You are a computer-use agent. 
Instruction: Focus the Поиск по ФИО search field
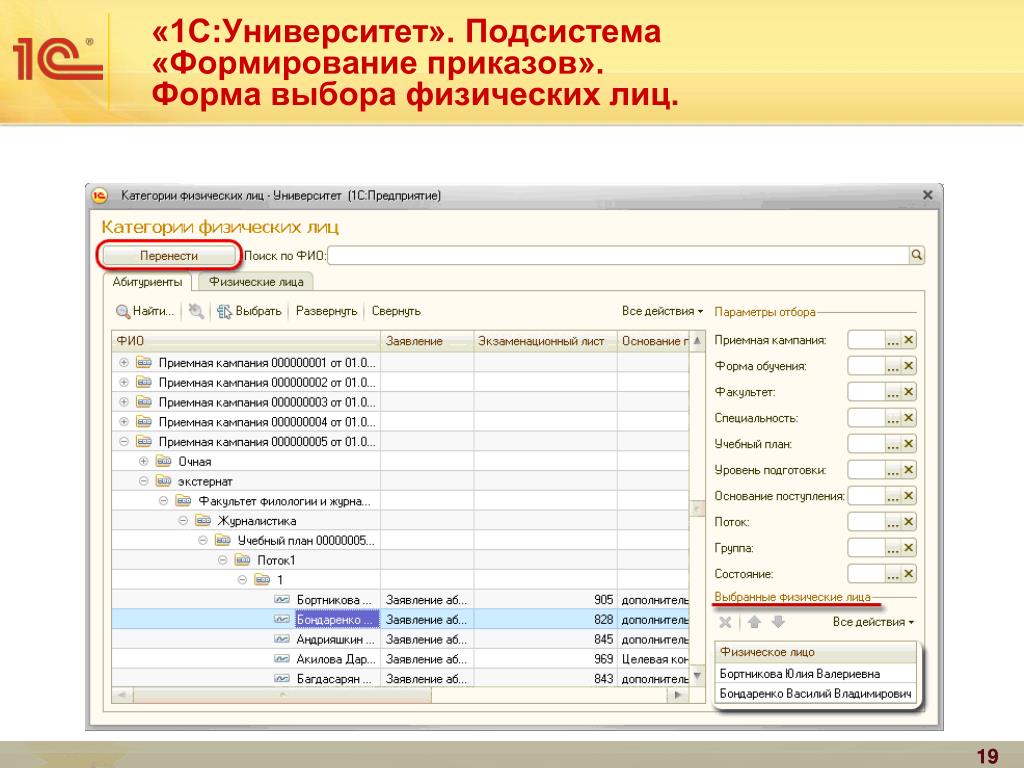coord(618,255)
